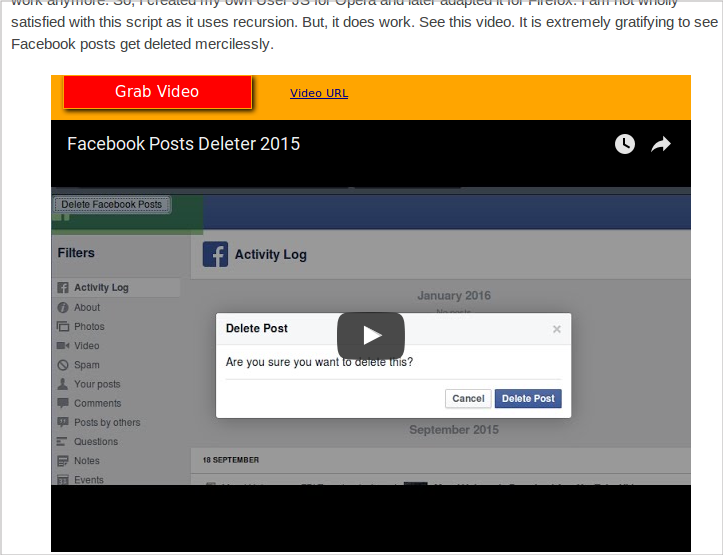Click the Your posts person icon
This screenshot has width=723, height=555.
tap(63, 384)
